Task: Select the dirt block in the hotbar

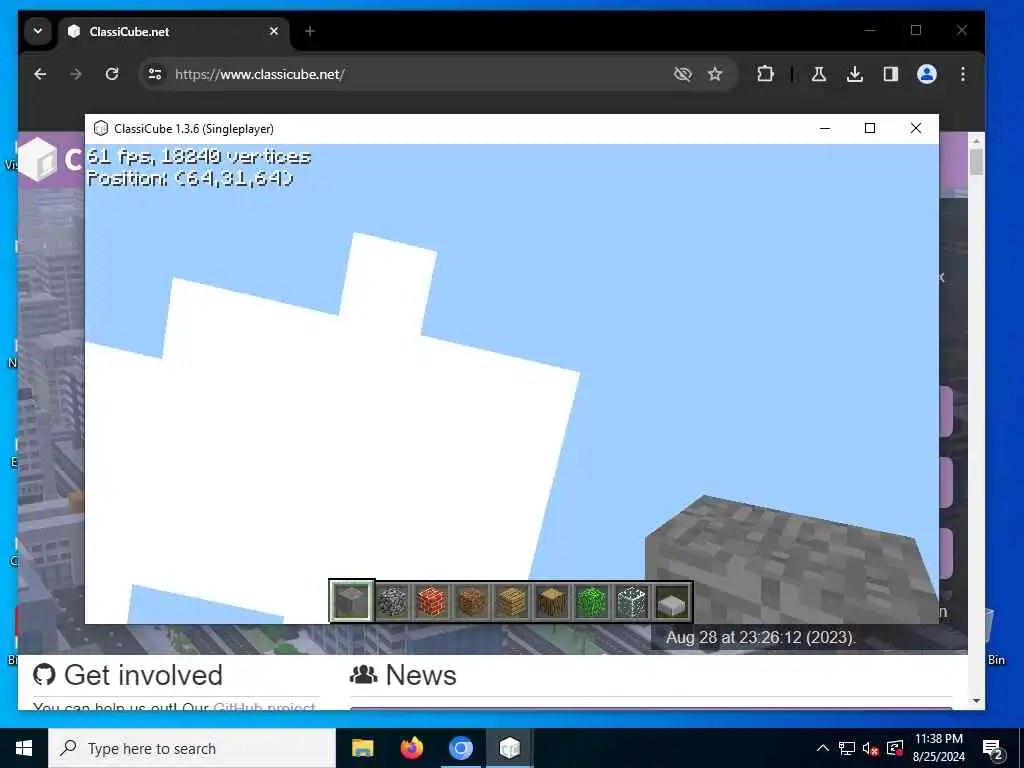Action: [472, 600]
